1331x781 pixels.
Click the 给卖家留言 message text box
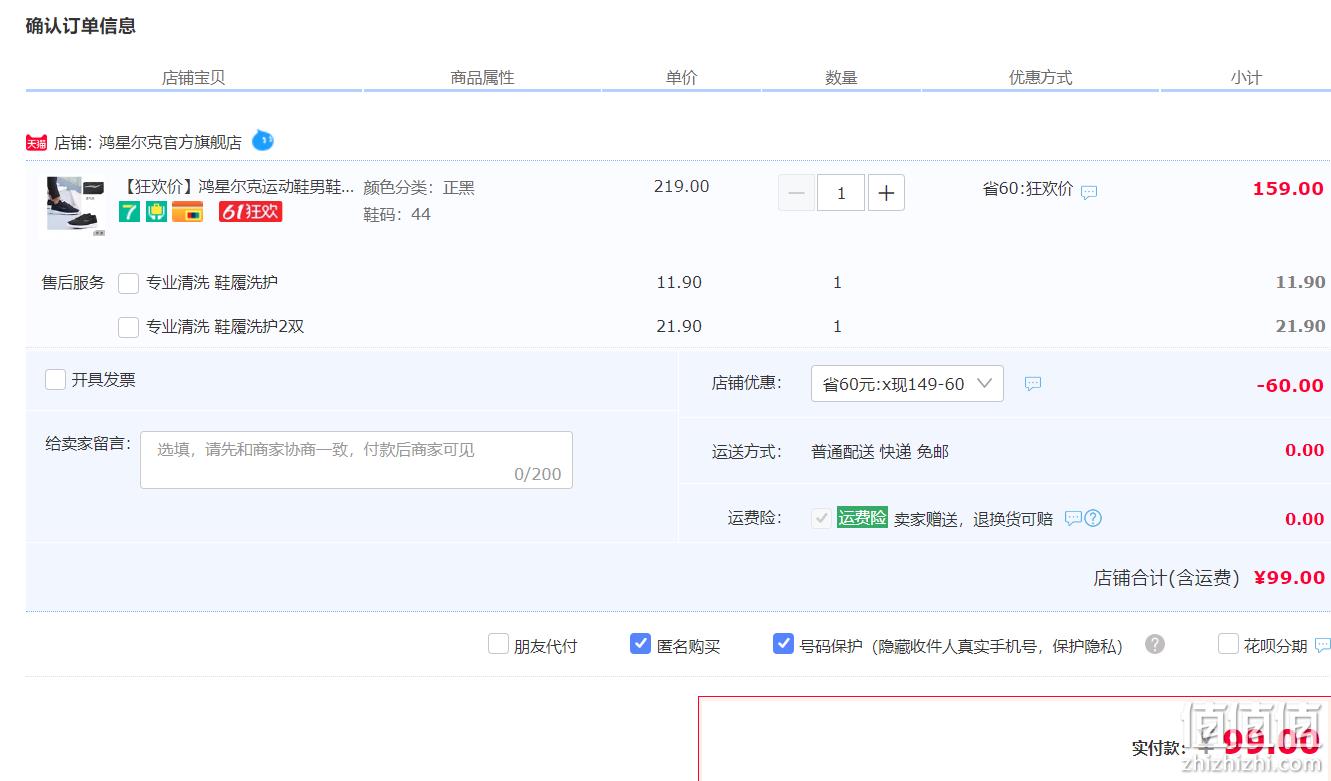[x=356, y=460]
